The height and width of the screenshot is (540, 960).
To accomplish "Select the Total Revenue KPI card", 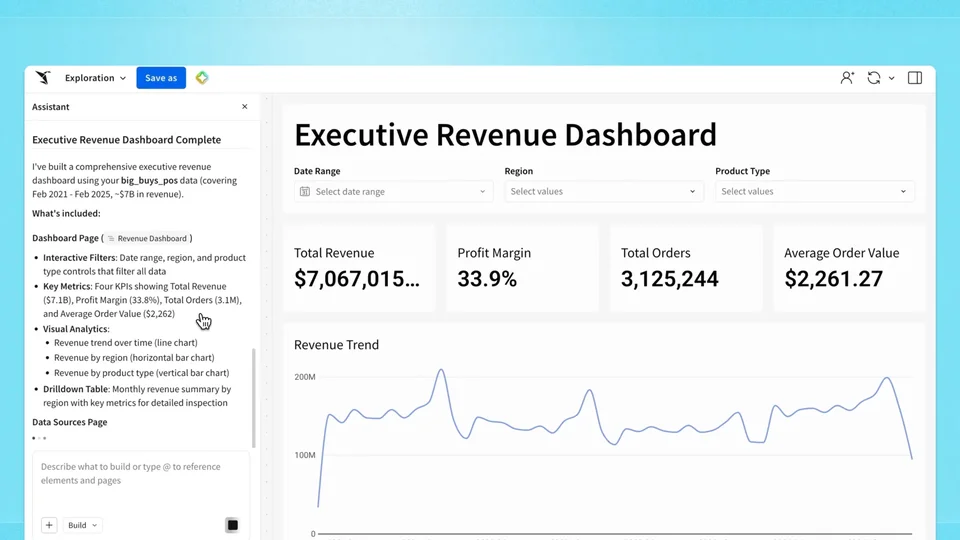I will (x=359, y=268).
